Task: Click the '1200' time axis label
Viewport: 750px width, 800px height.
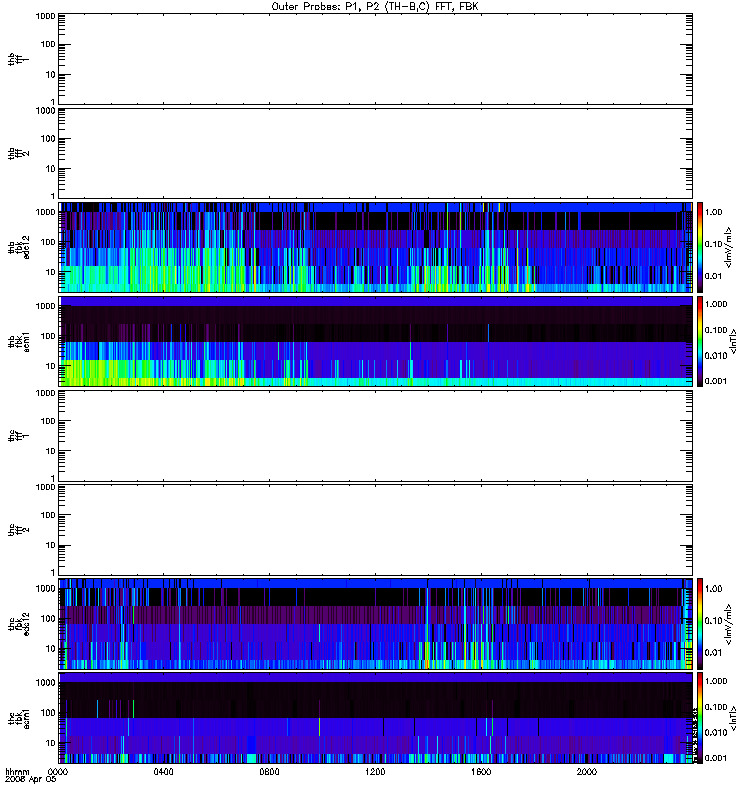Action: coord(375,771)
